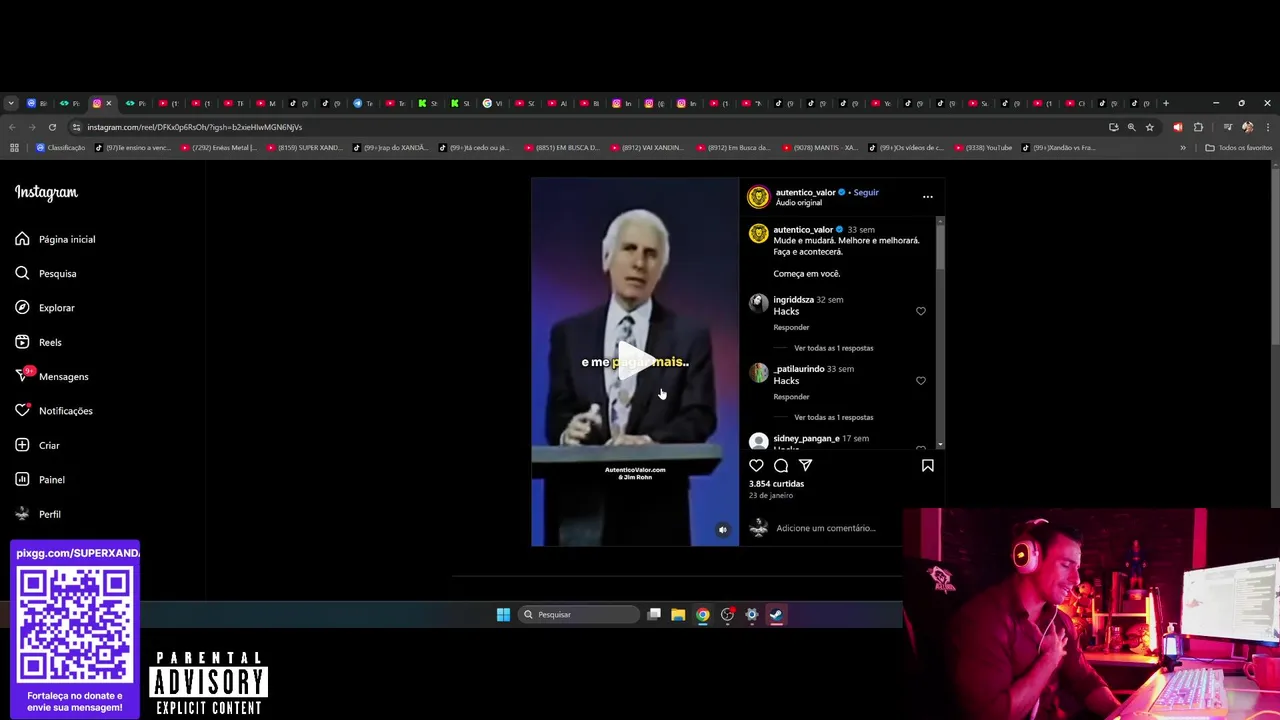
Task: Expand the hidden bookmarks chevron
Action: (1183, 148)
